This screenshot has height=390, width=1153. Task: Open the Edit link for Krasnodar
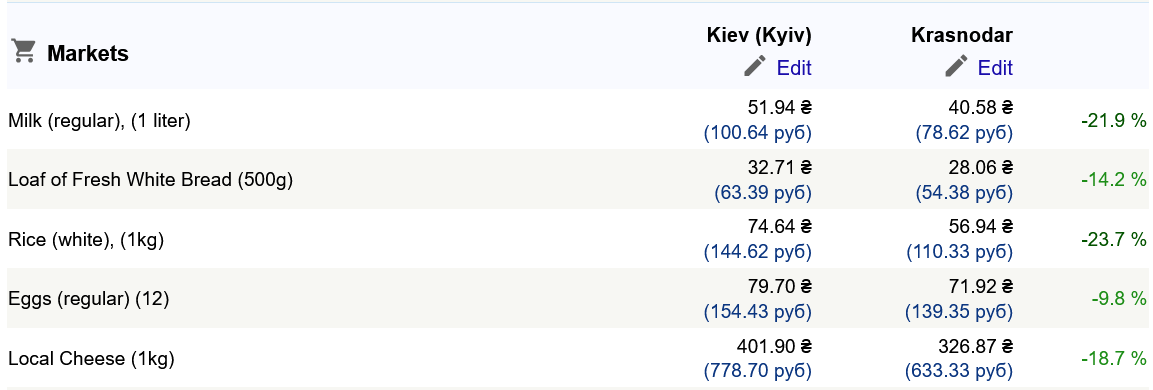pos(995,68)
